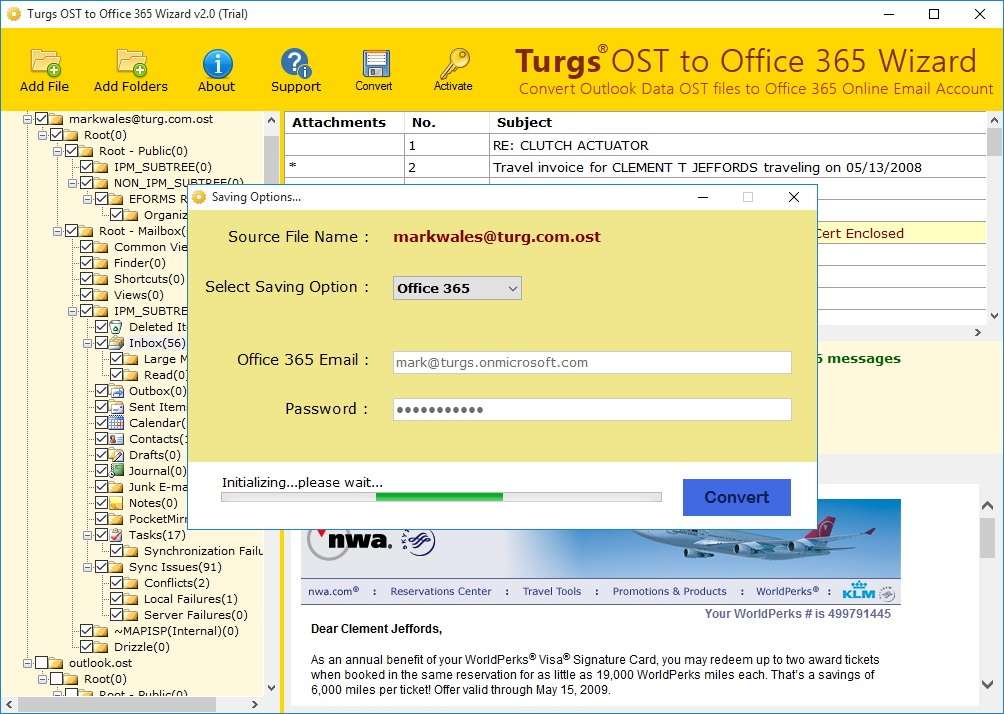Open the nwa.com link
1004x714 pixels.
tap(333, 591)
